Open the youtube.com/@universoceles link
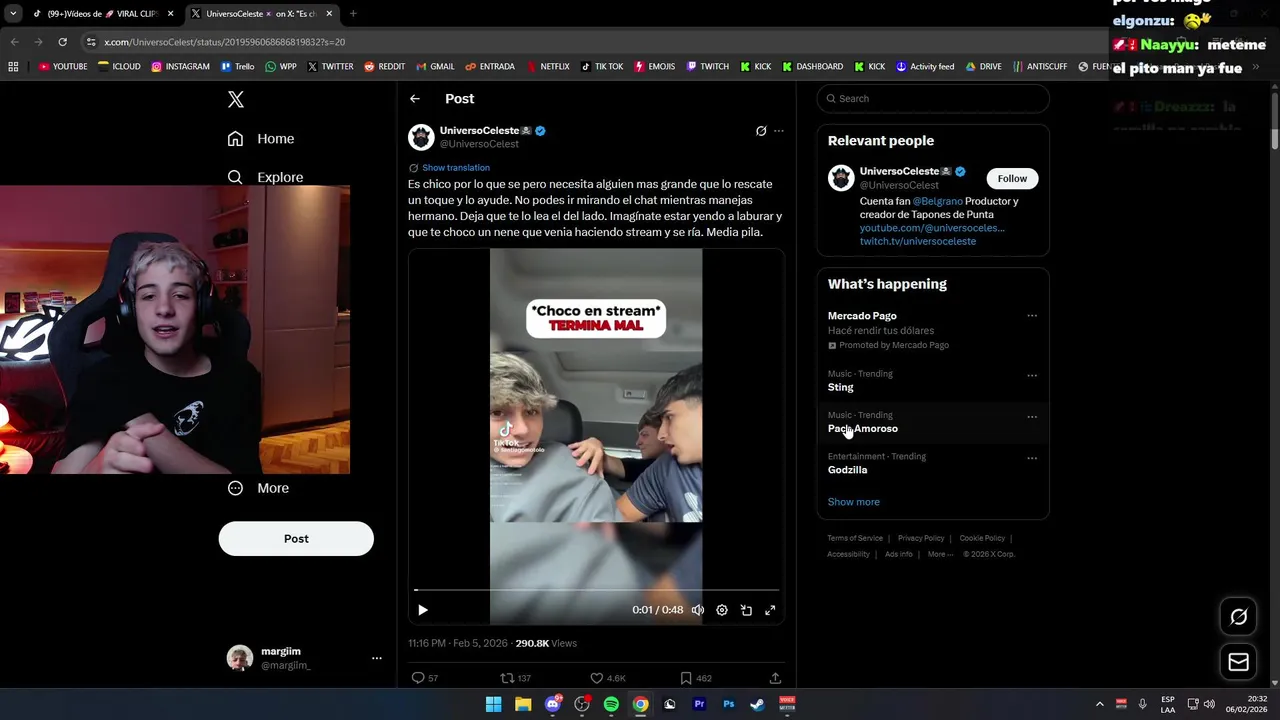Screen dimensions: 1280x720 [932, 228]
